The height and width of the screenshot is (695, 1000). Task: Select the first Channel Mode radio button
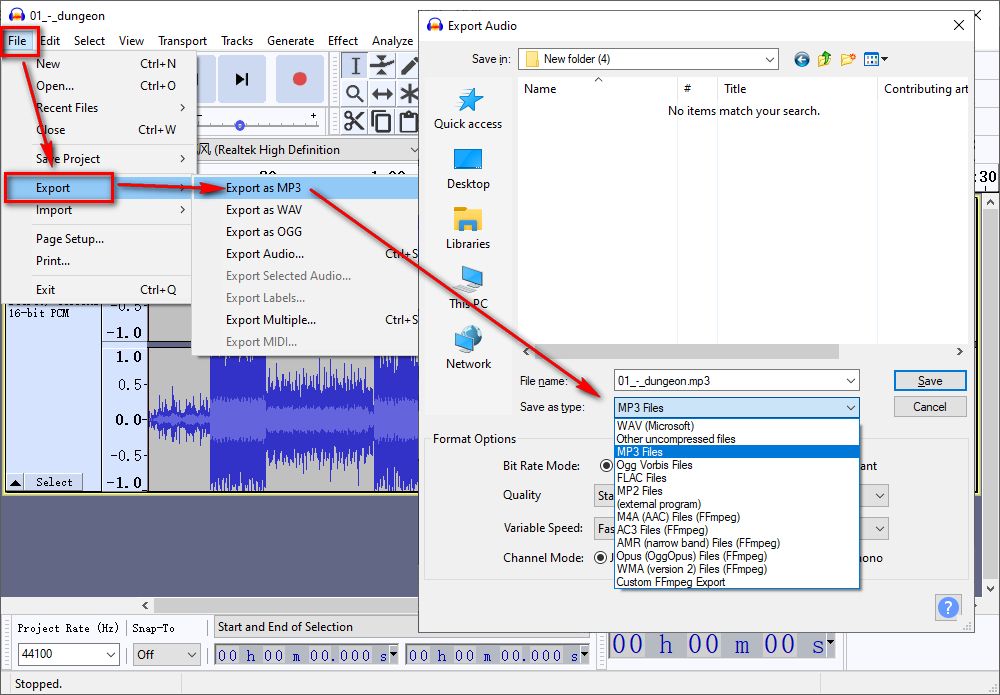point(600,557)
